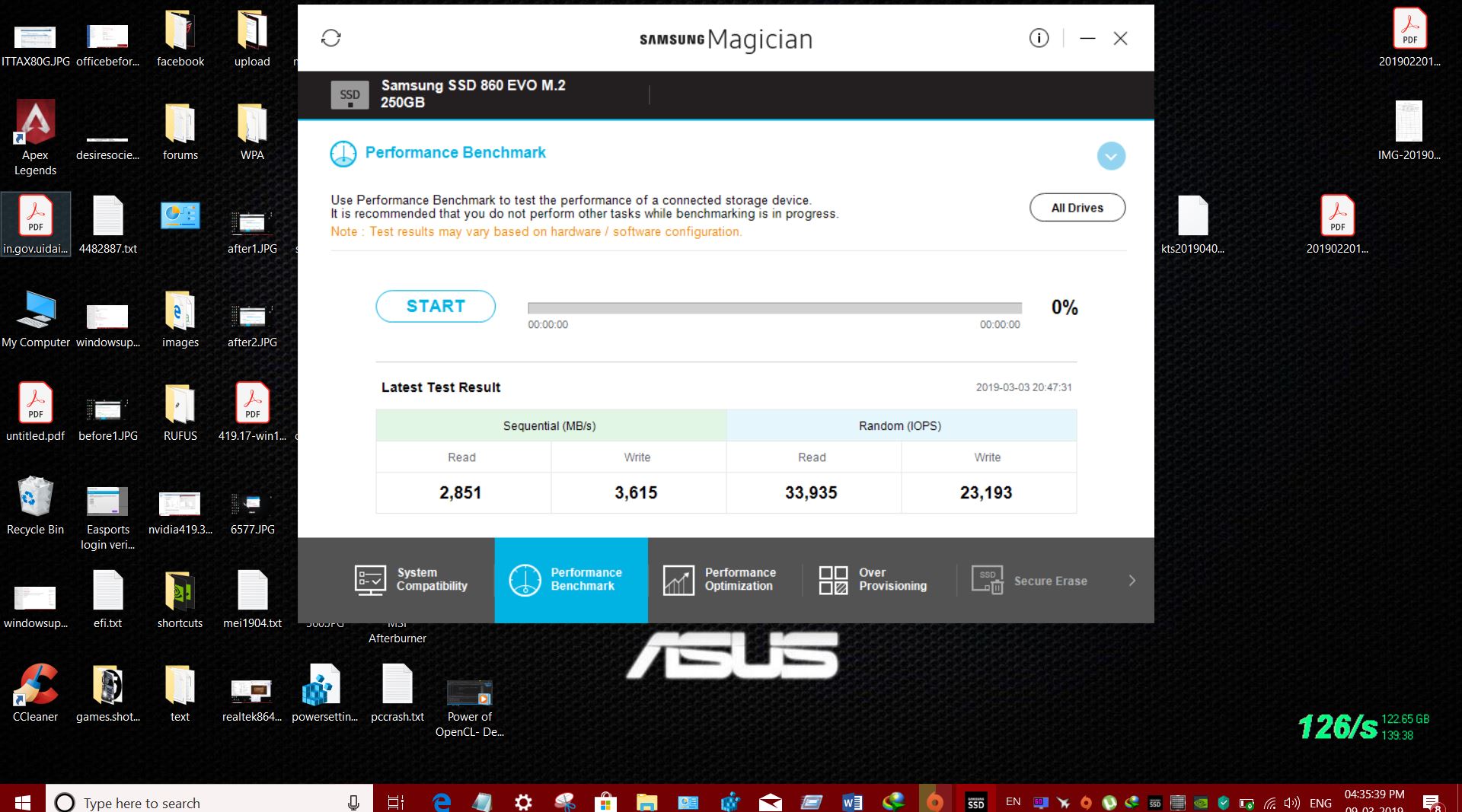Select the kts2019040... desktop file
The width and height of the screenshot is (1462, 812).
1192,224
